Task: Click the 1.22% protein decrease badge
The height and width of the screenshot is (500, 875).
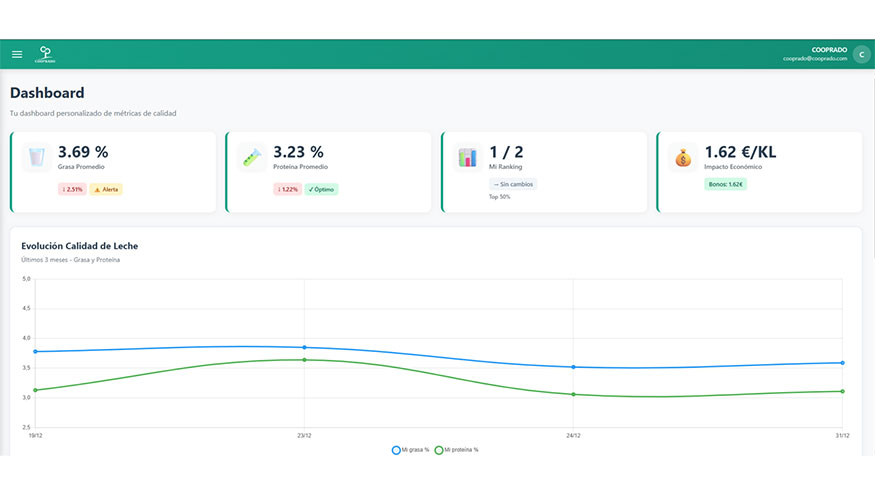Action: 287,189
